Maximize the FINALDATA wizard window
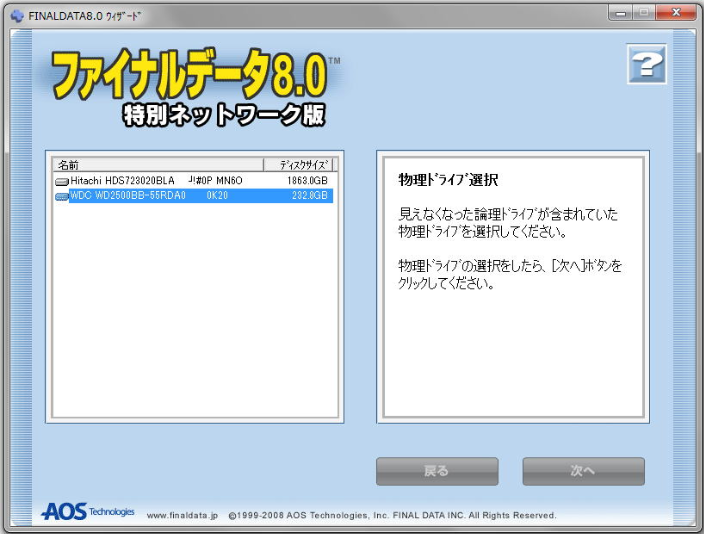Screen dimensions: 704x534 point(650,14)
